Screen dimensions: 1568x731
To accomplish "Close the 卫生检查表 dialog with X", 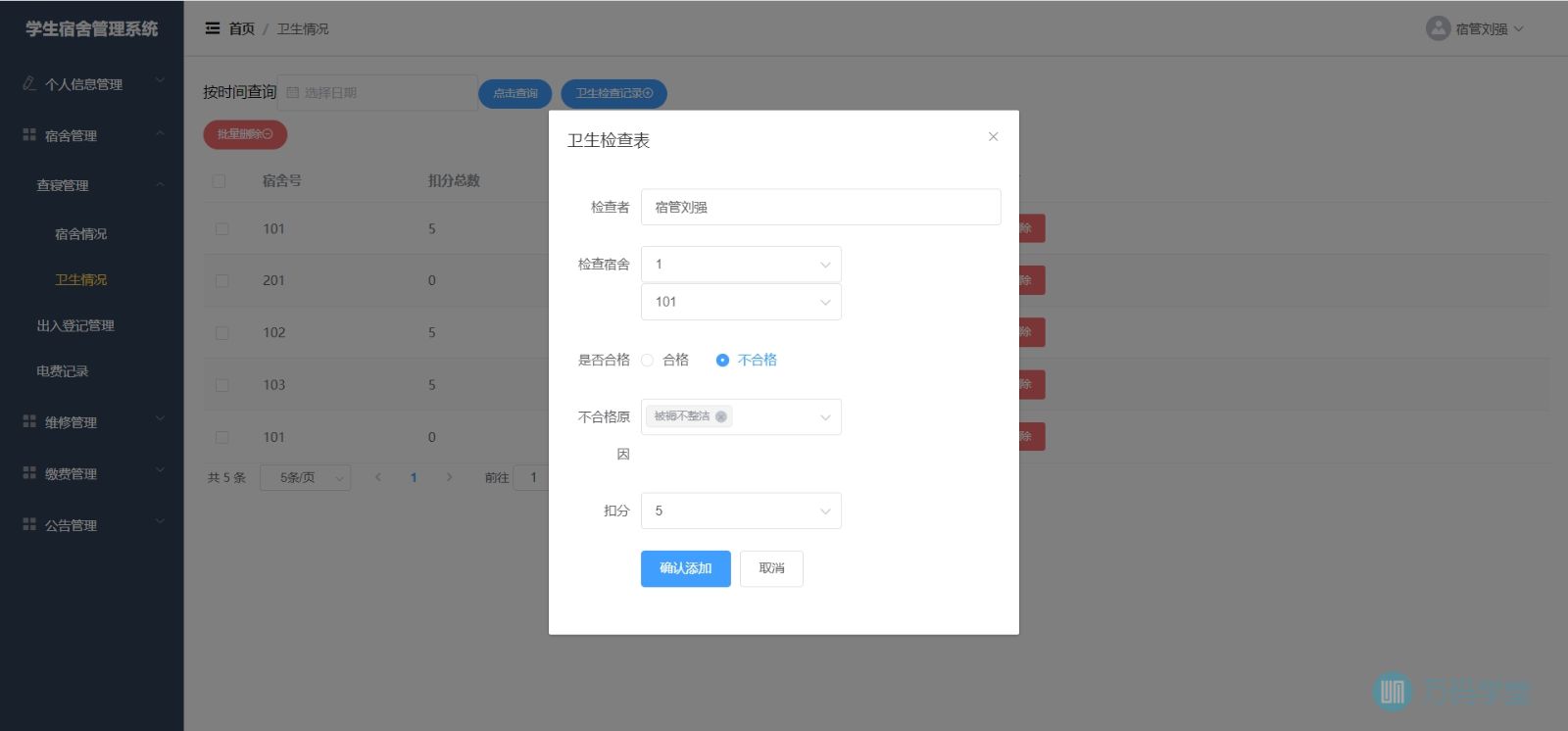I will [x=993, y=136].
